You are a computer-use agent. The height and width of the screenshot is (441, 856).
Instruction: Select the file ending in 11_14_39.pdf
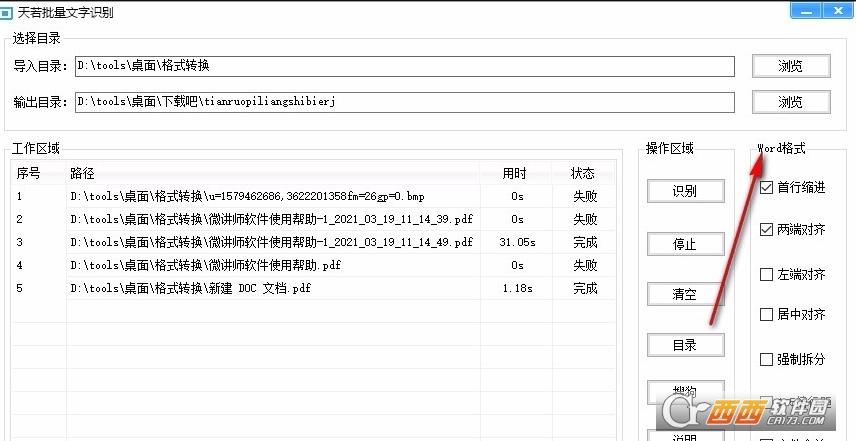pyautogui.click(x=313, y=219)
